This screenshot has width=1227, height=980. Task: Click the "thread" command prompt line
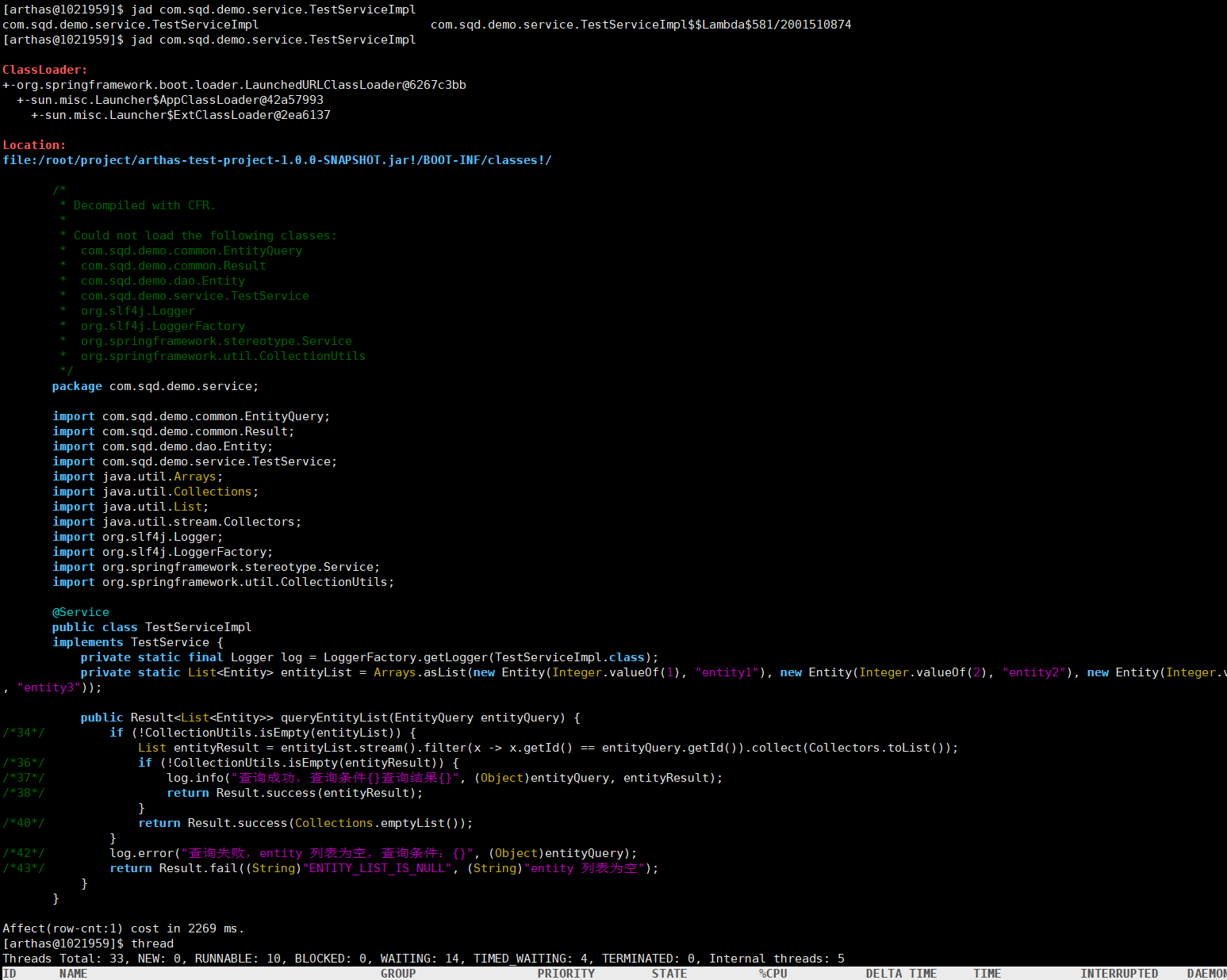[x=88, y=944]
